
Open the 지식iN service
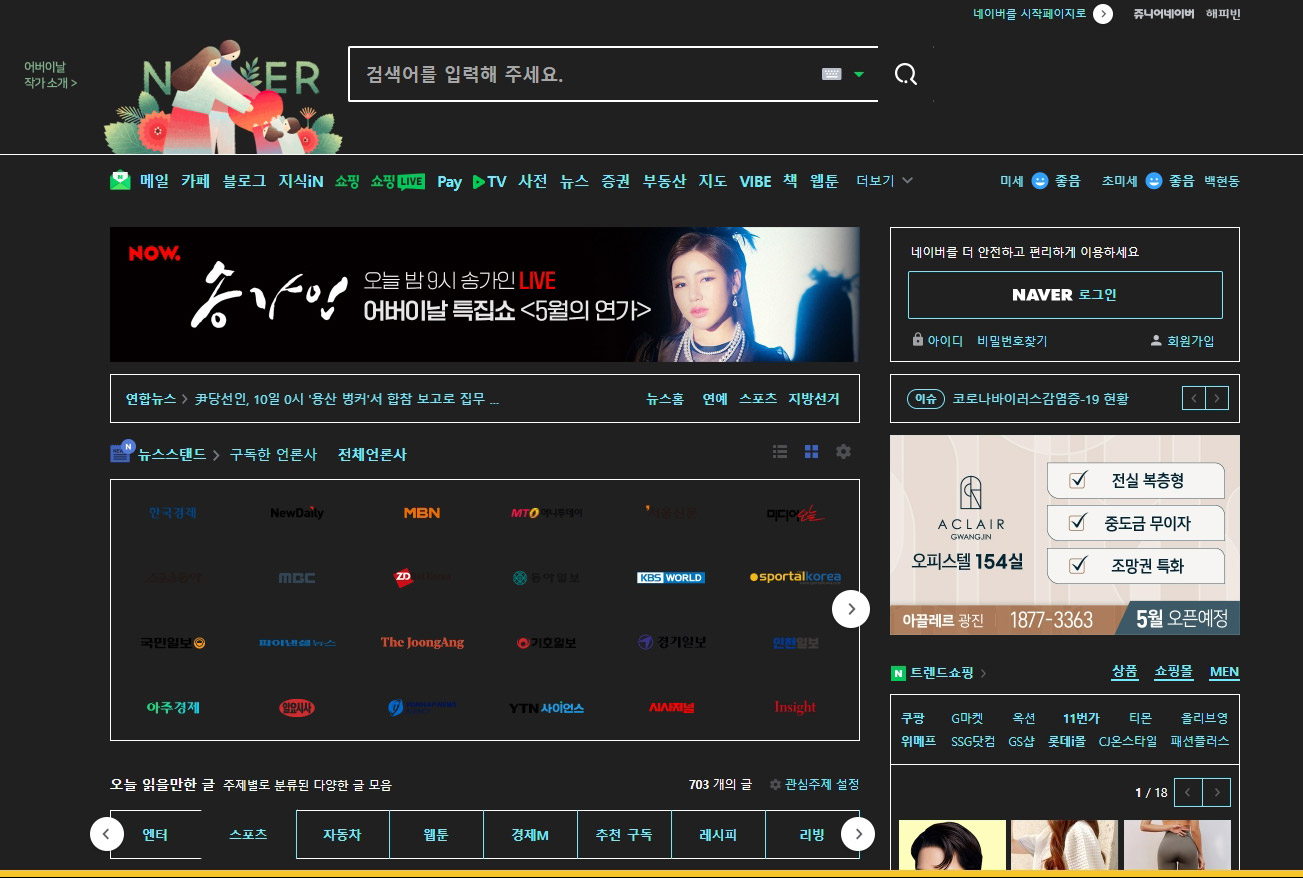(301, 181)
